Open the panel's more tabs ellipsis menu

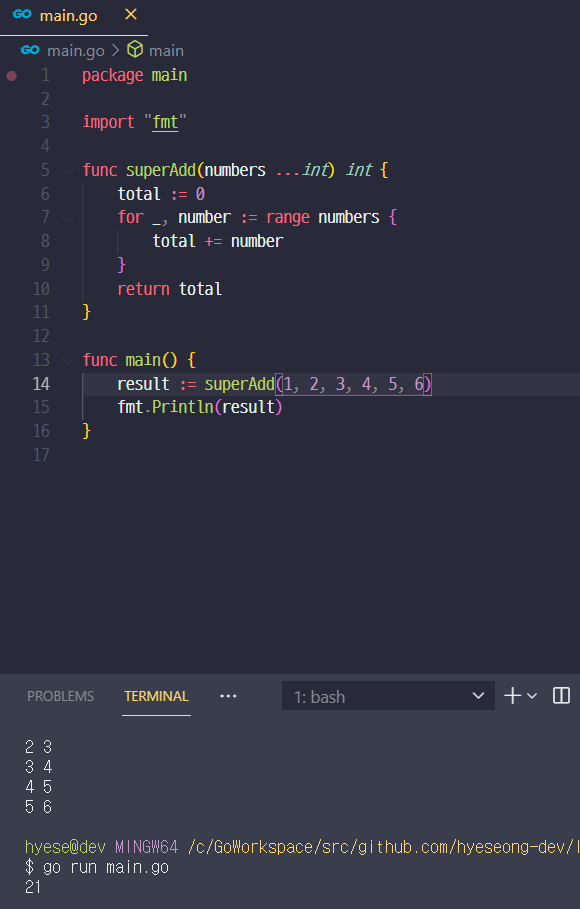[x=228, y=696]
